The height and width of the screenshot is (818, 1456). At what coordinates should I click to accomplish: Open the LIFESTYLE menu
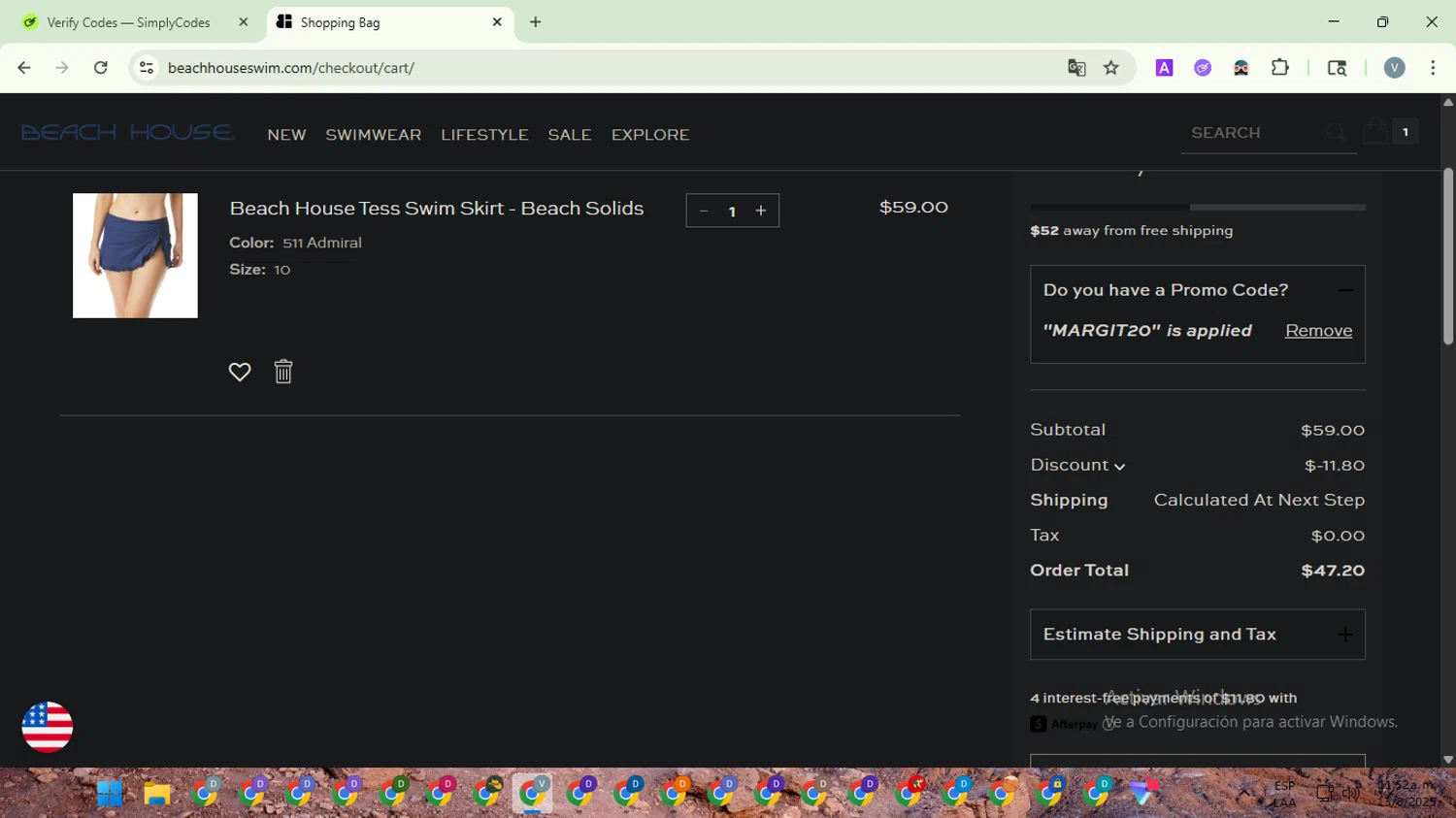pos(484,135)
